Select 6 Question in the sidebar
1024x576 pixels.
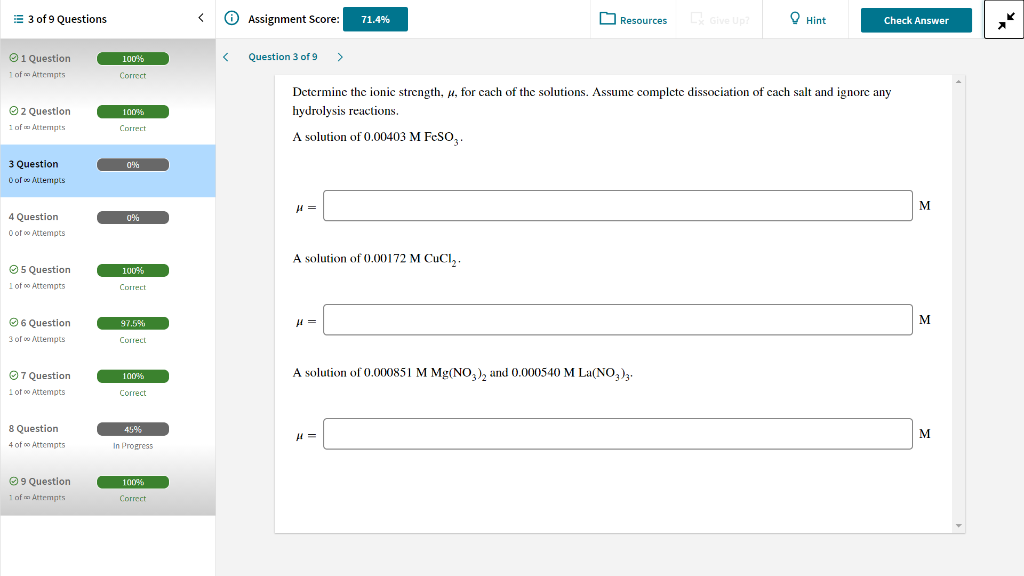click(108, 330)
